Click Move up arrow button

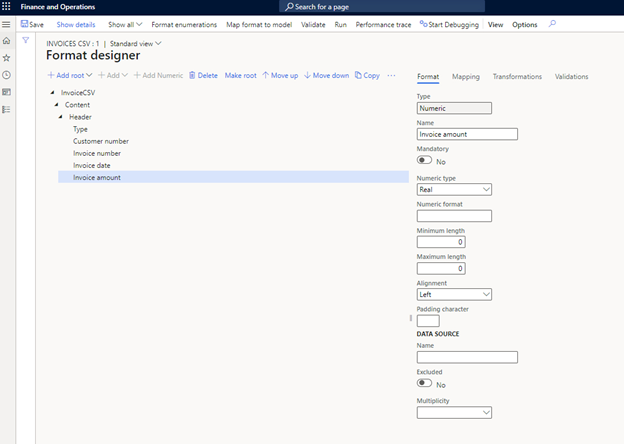(x=280, y=76)
